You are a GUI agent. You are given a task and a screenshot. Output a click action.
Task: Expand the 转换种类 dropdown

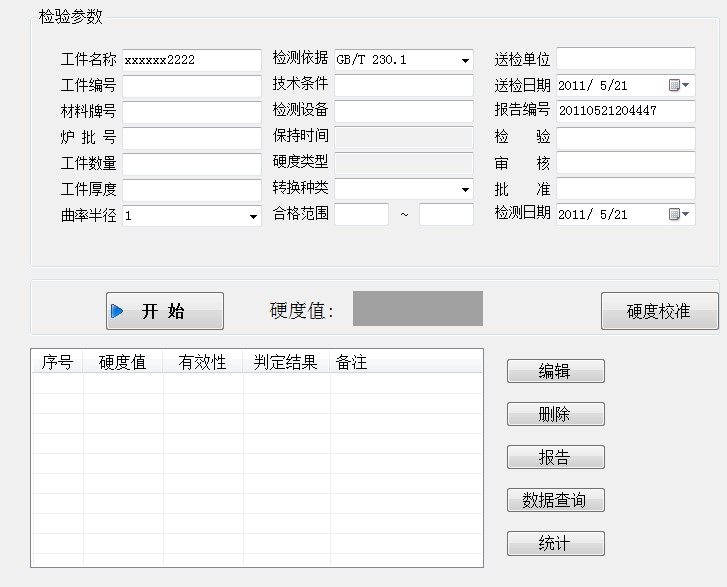pyautogui.click(x=465, y=189)
